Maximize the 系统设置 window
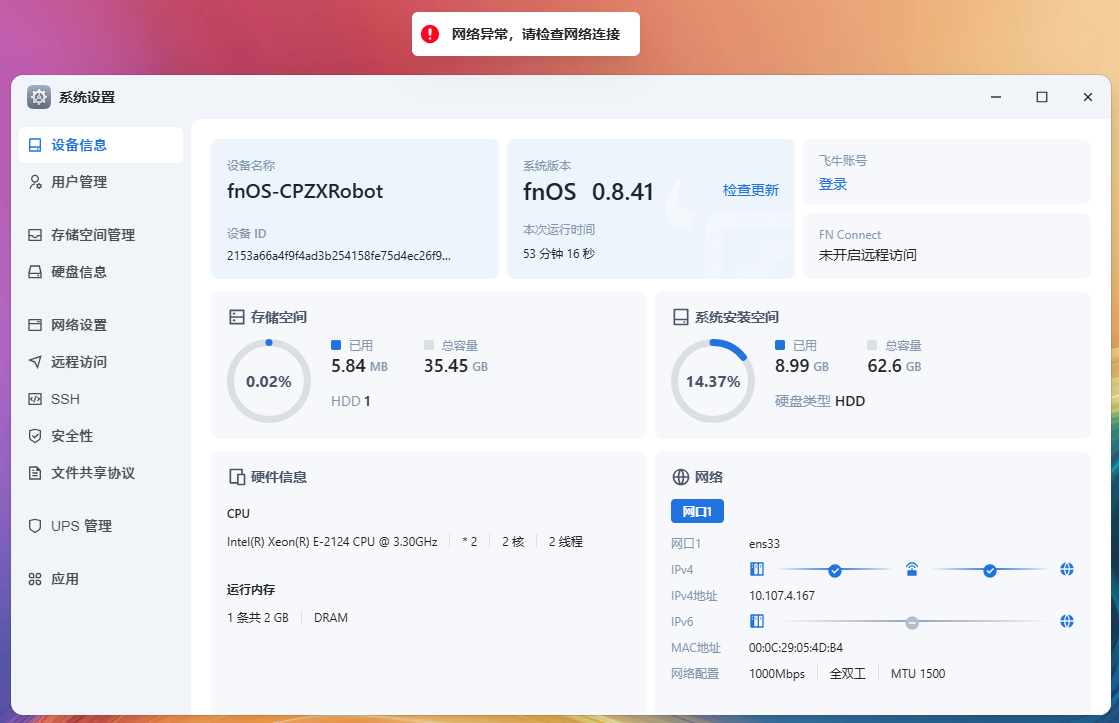The height and width of the screenshot is (723, 1119). (1042, 97)
